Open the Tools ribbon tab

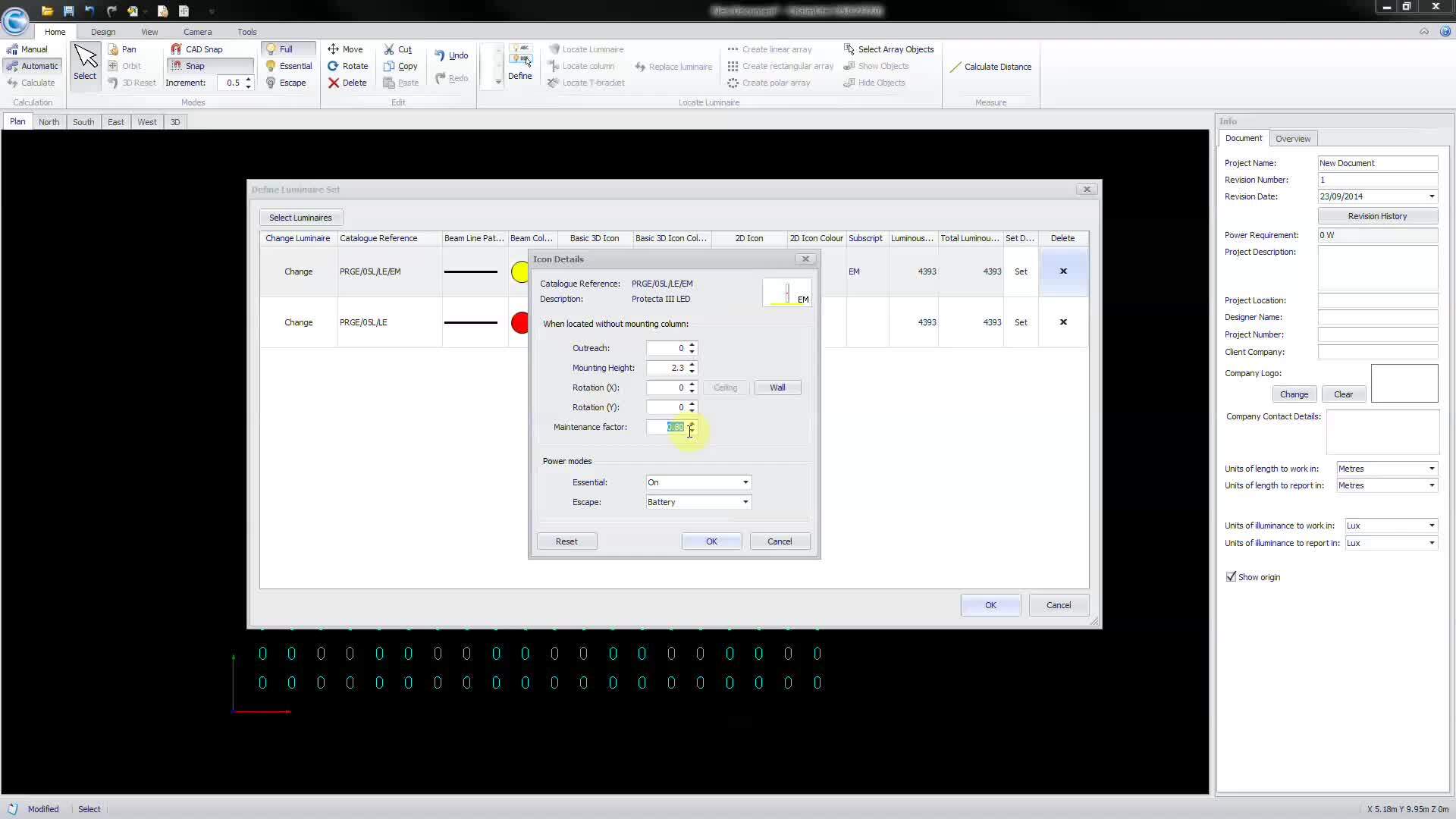pos(247,32)
